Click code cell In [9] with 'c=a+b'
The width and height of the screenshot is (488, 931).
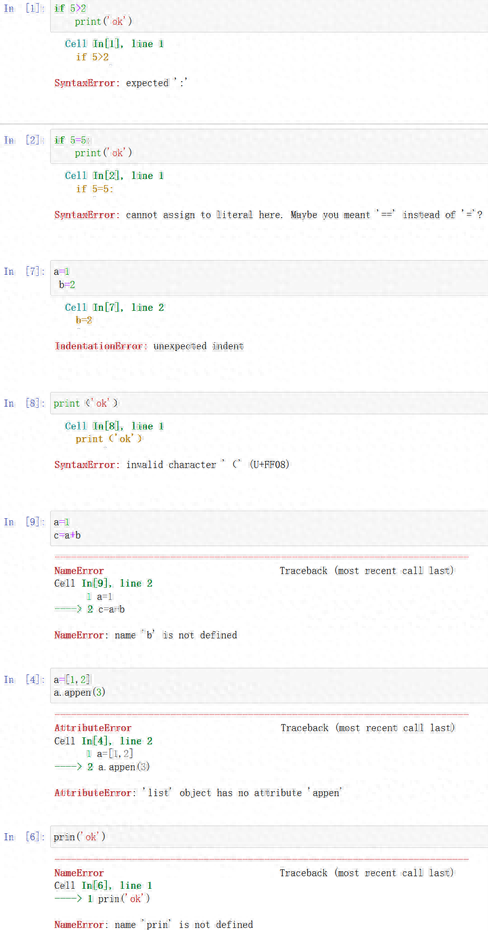[x=269, y=528]
